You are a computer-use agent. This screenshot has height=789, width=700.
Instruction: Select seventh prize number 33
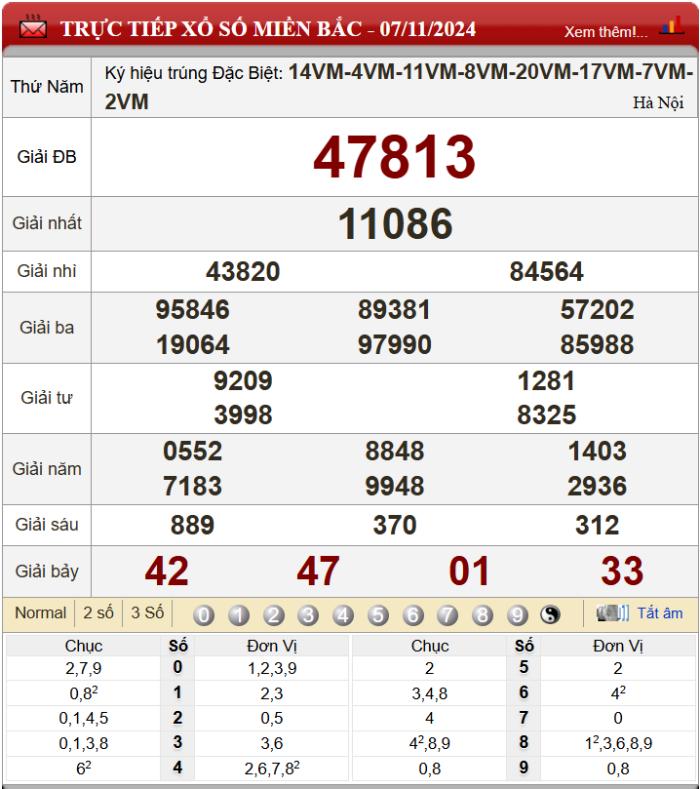click(x=623, y=571)
